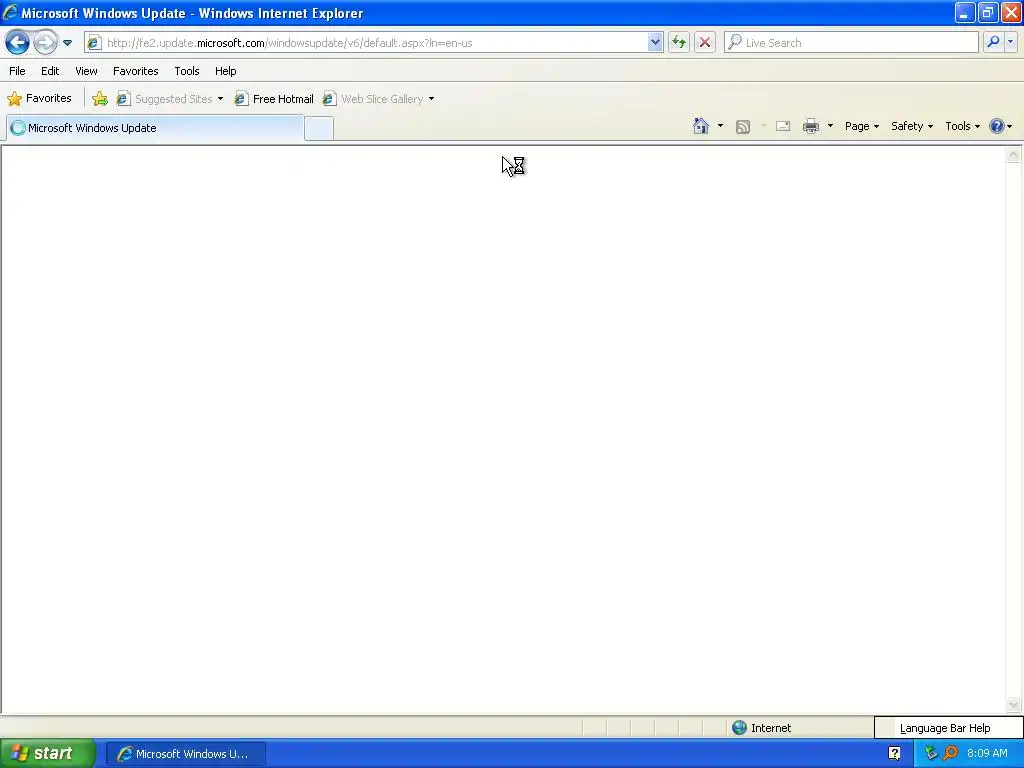Click the Language Bar help tray icon

tap(894, 754)
